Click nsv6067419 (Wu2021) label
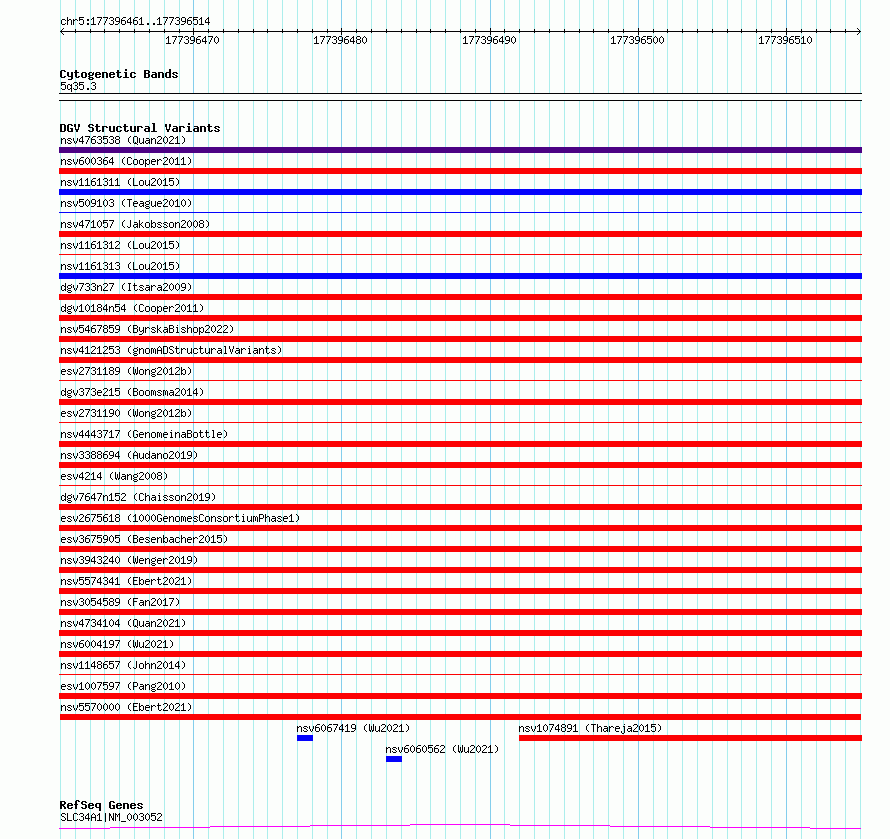This screenshot has height=839, width=890. click(x=353, y=728)
